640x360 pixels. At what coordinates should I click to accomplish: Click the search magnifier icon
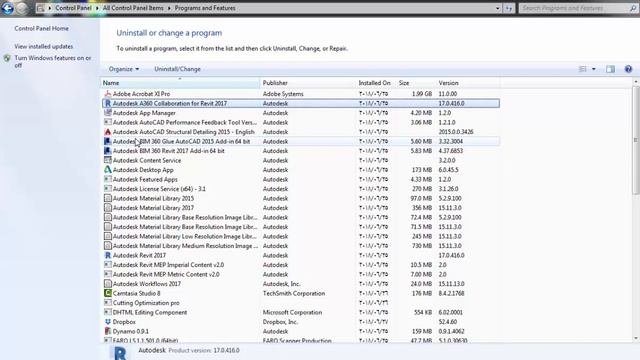click(x=633, y=8)
